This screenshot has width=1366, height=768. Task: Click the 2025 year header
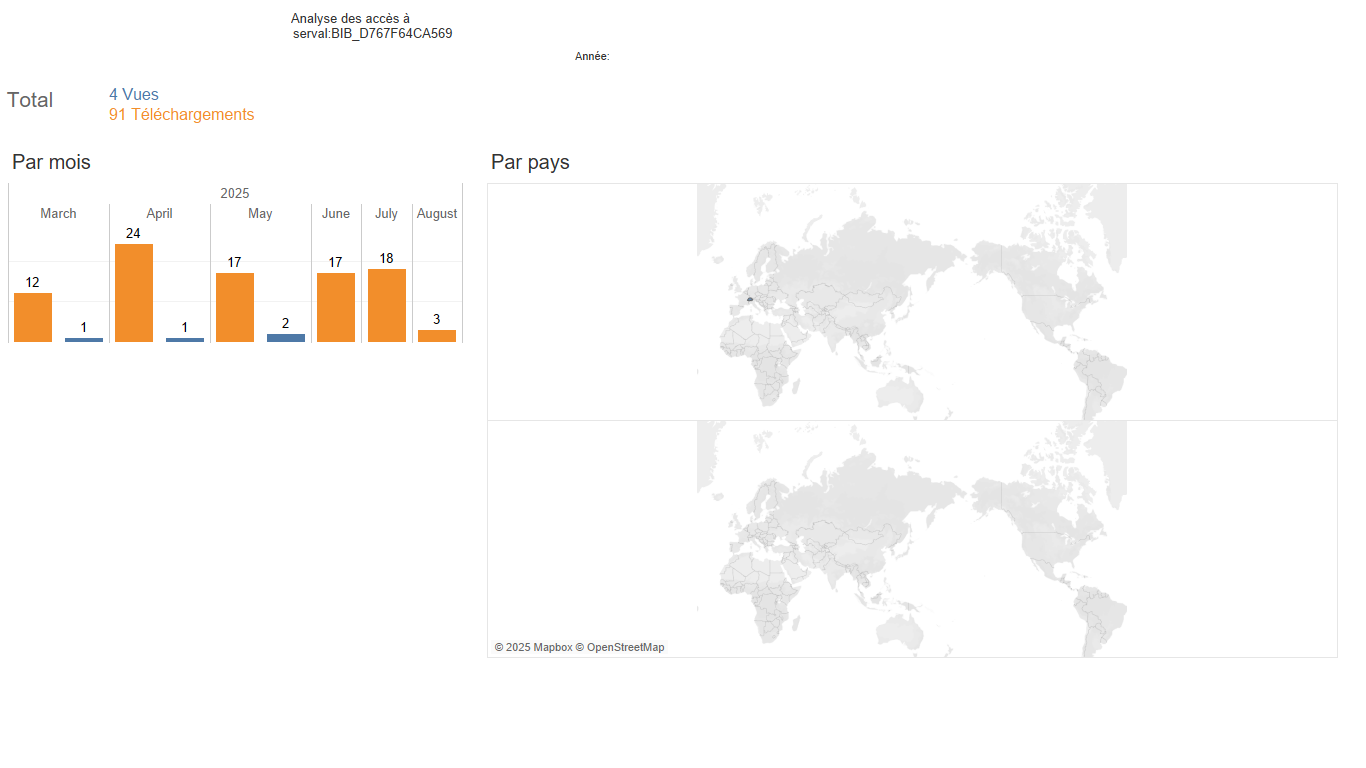point(235,193)
